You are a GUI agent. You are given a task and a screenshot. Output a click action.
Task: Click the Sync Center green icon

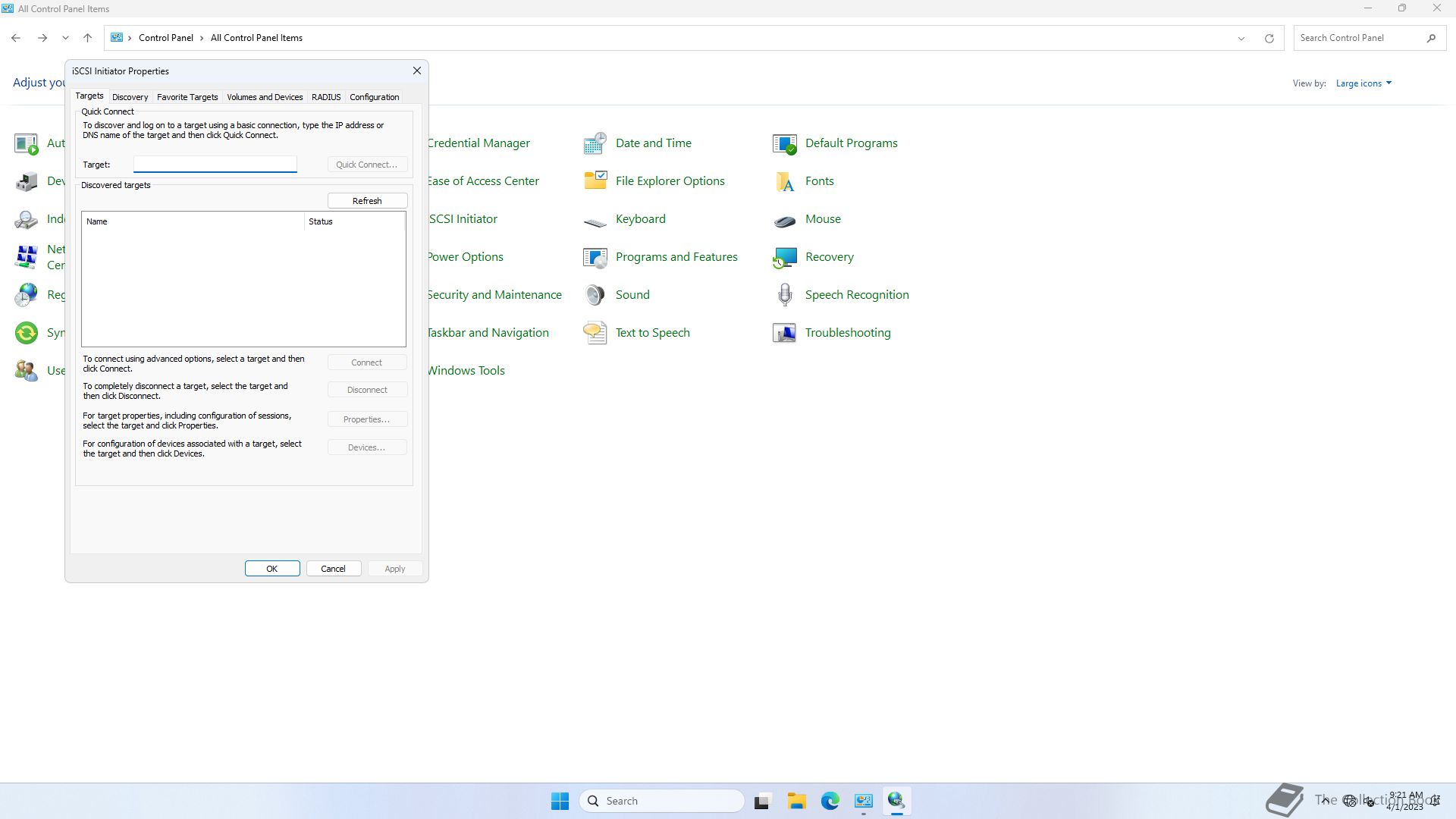click(27, 333)
